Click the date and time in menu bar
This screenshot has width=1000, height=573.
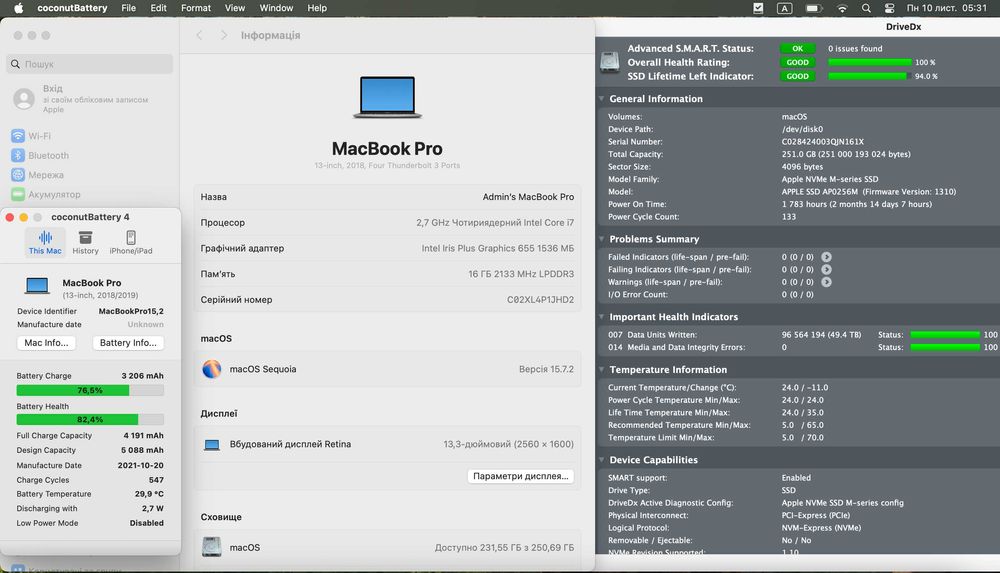(x=946, y=8)
